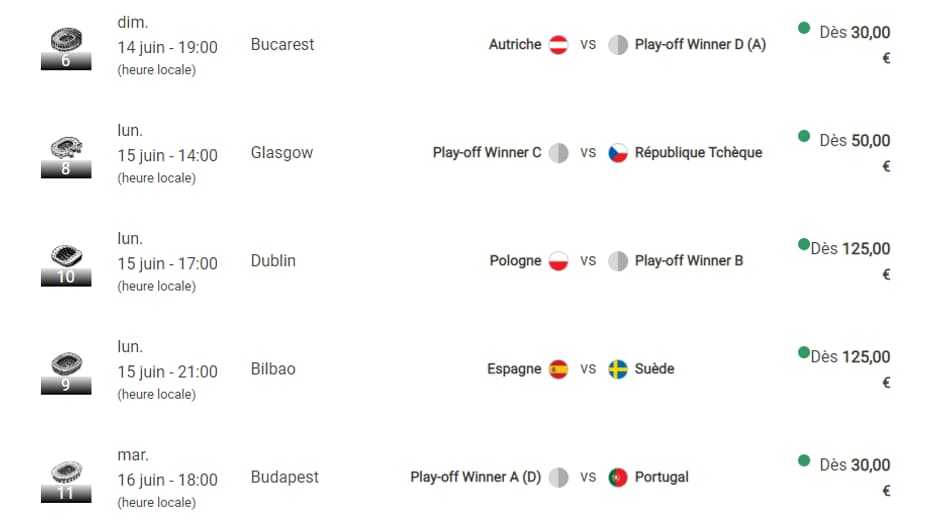Click the Spain flag icon
The height and width of the screenshot is (528, 938).
(558, 370)
